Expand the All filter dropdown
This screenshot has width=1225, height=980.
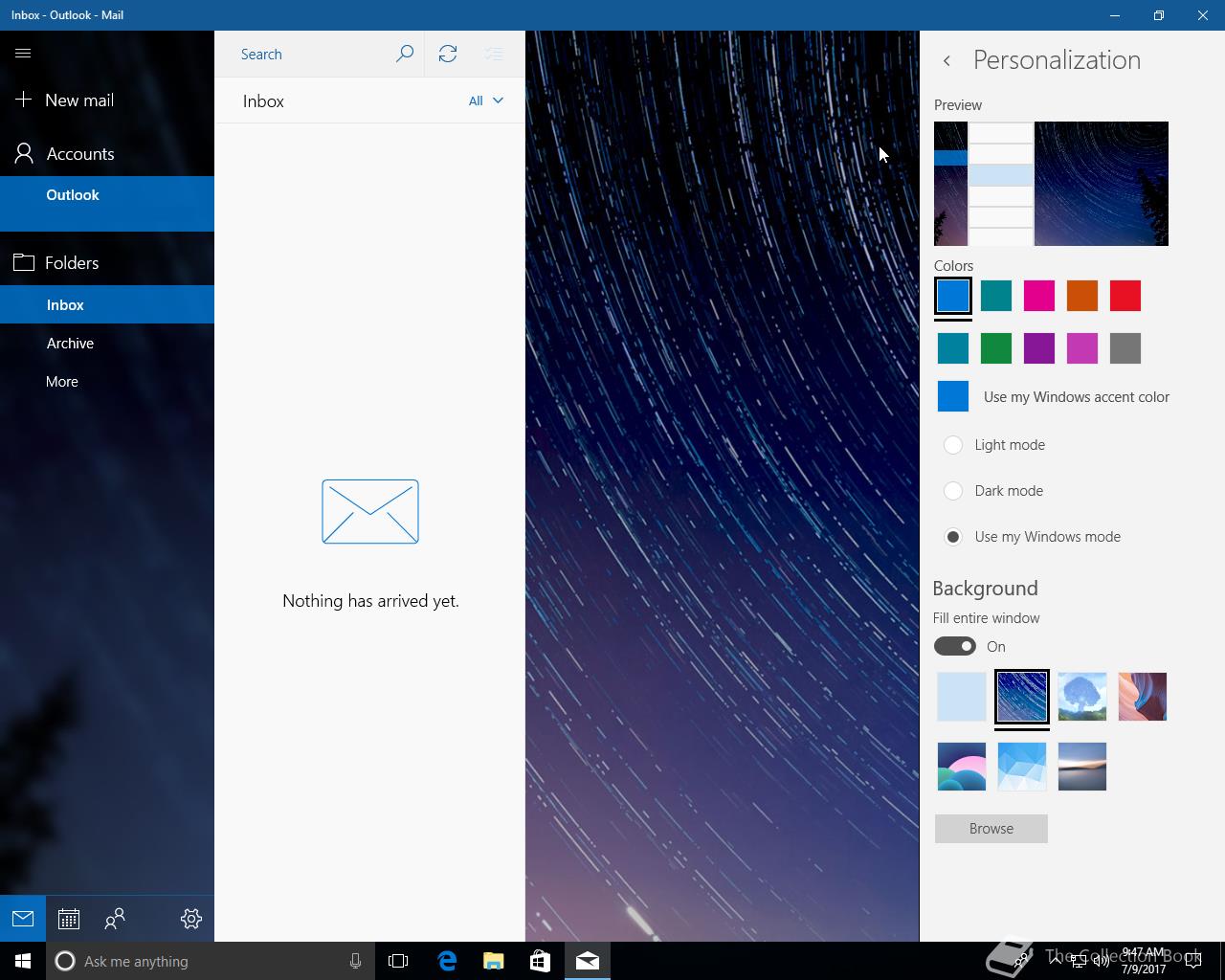pos(486,100)
